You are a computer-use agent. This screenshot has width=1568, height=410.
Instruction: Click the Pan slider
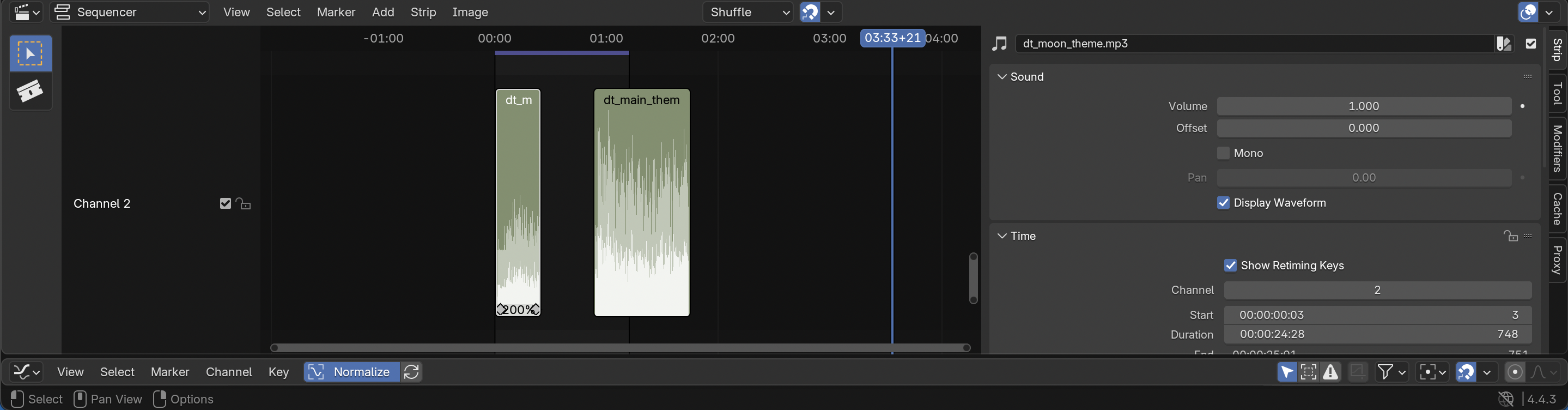(x=1364, y=178)
